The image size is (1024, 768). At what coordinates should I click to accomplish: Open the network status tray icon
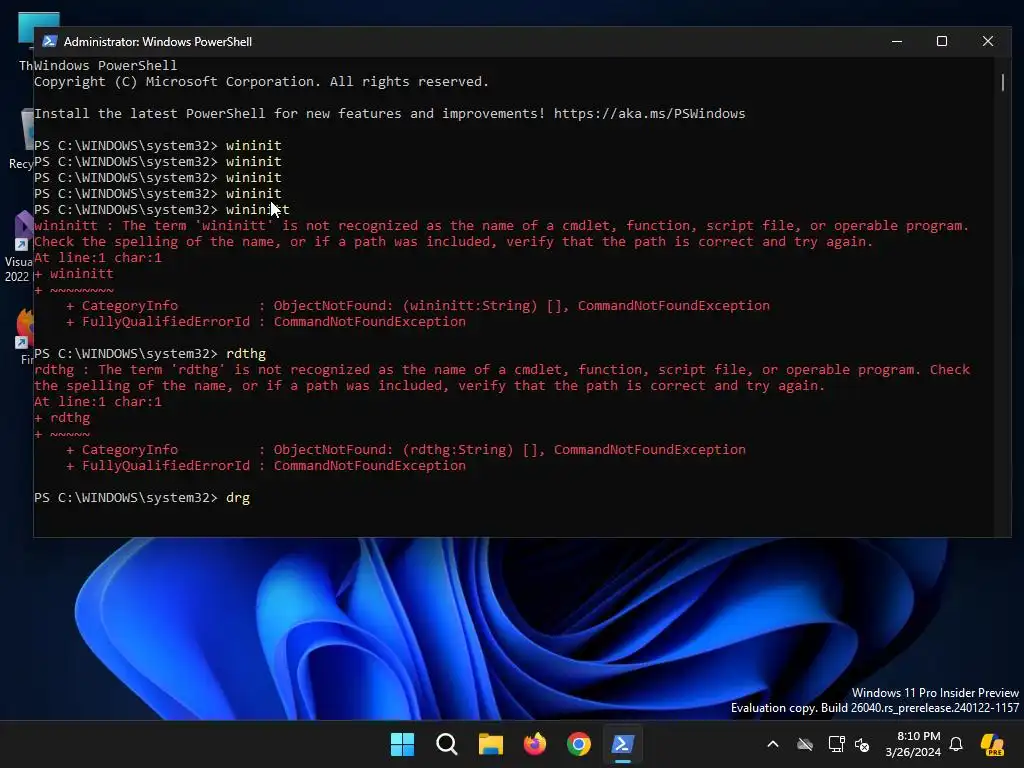click(x=837, y=744)
